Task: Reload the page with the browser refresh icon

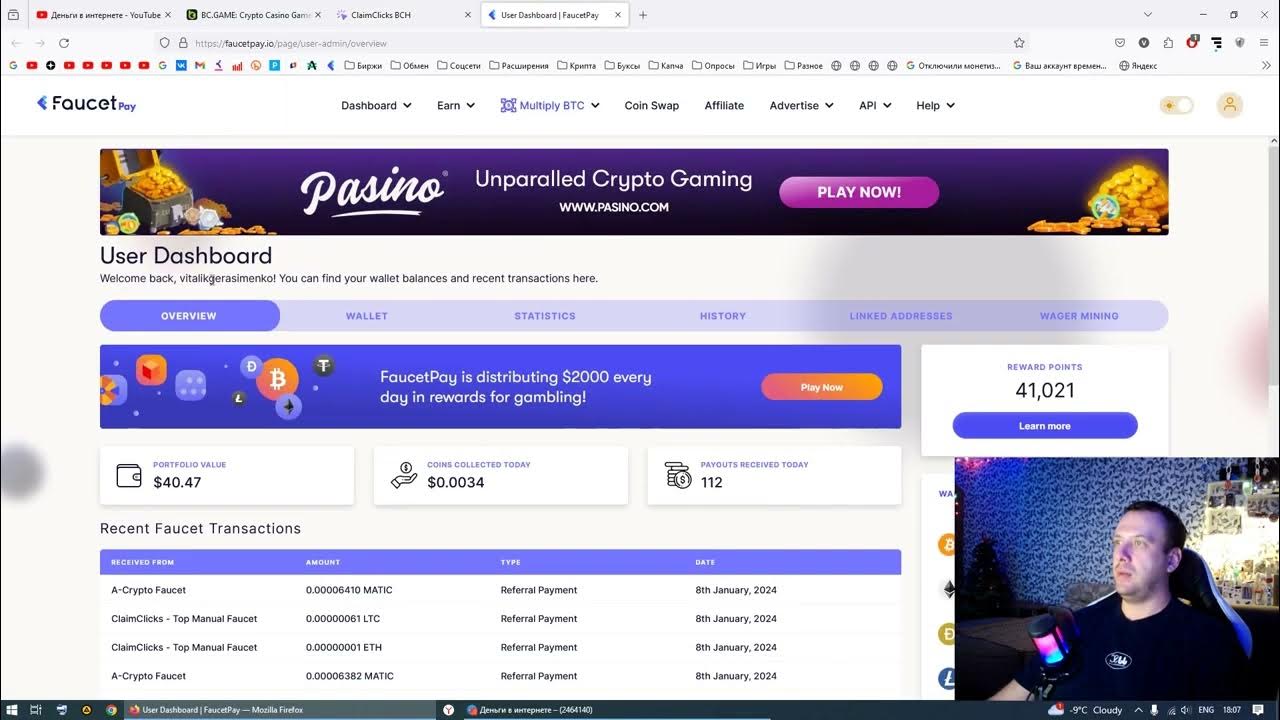Action: pos(64,43)
